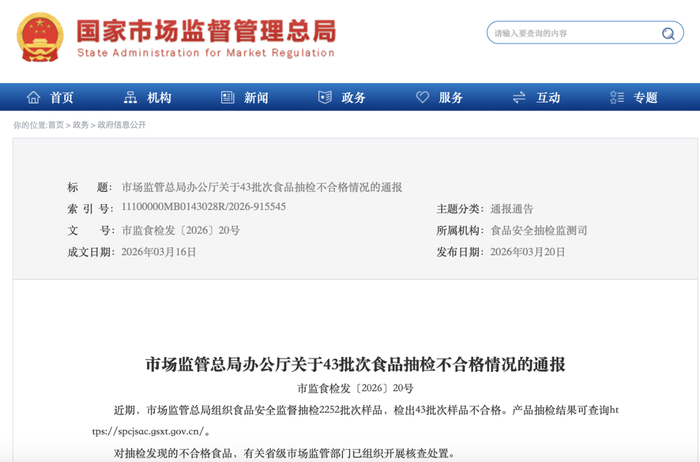This screenshot has width=700, height=462.
Task: Click the 主题分类 field label
Action: tap(460, 209)
